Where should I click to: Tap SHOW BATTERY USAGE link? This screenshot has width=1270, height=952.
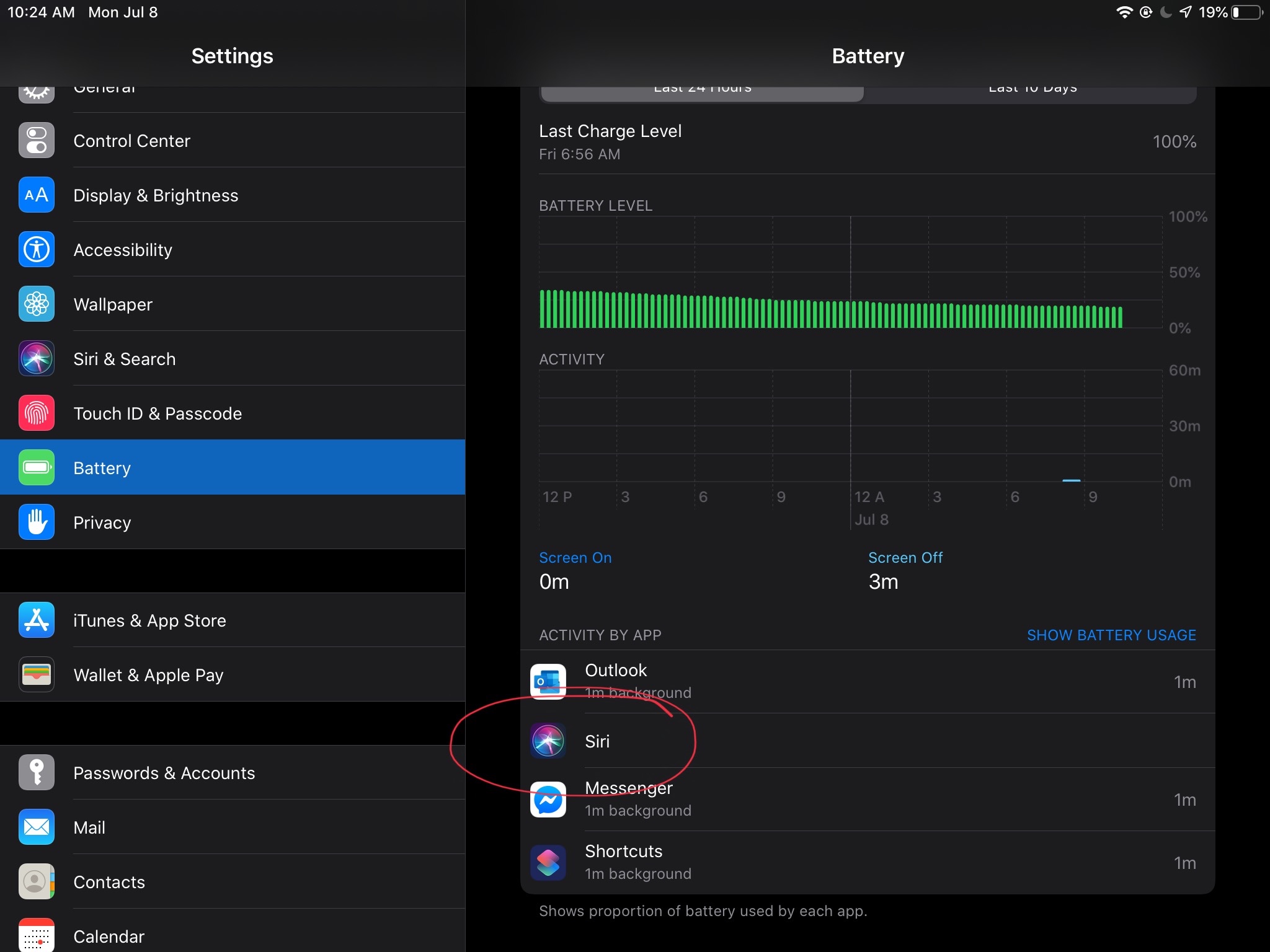pos(1111,635)
